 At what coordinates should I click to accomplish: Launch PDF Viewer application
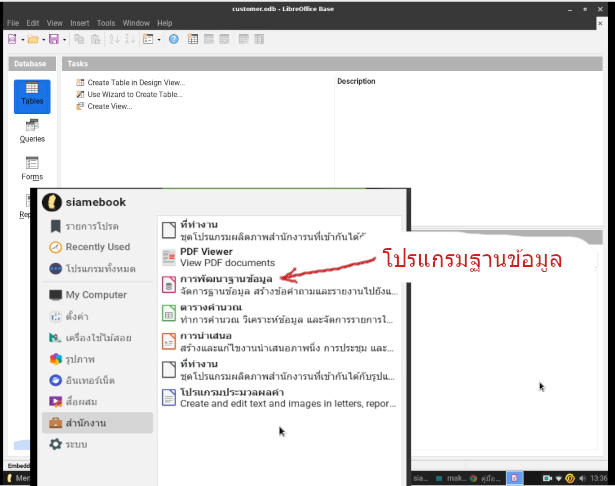(x=280, y=257)
